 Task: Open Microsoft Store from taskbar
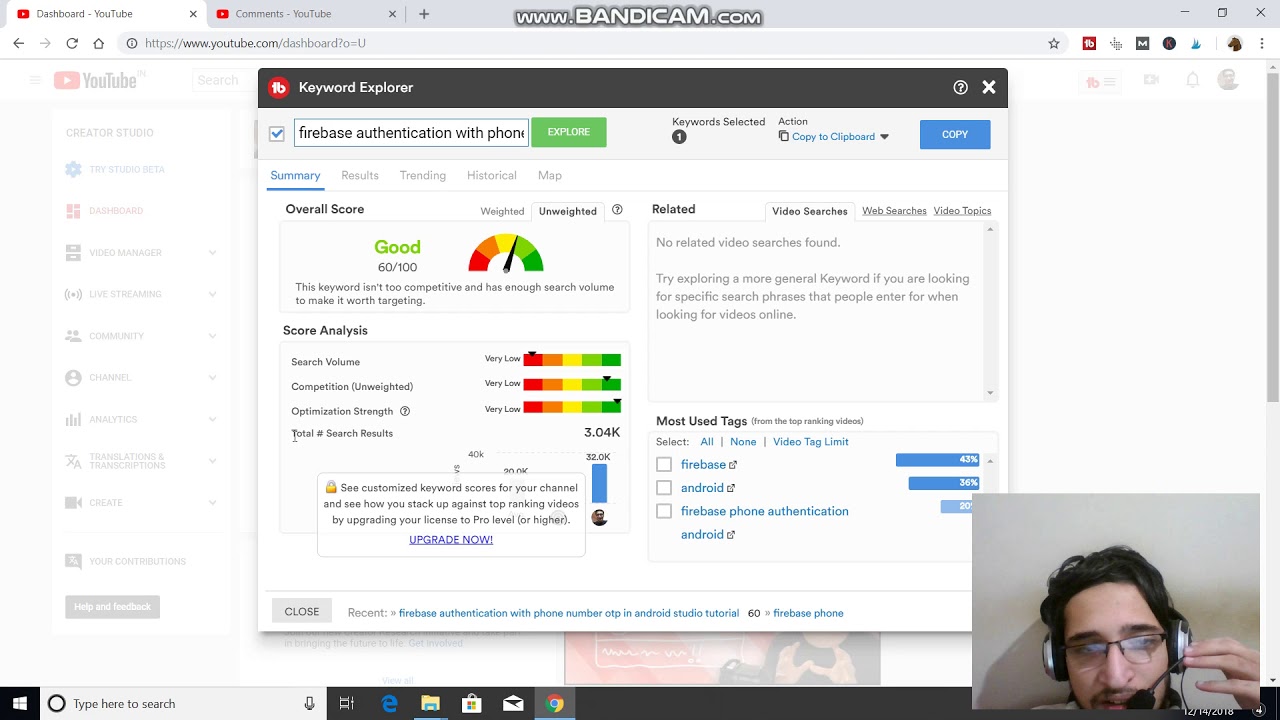click(x=471, y=703)
